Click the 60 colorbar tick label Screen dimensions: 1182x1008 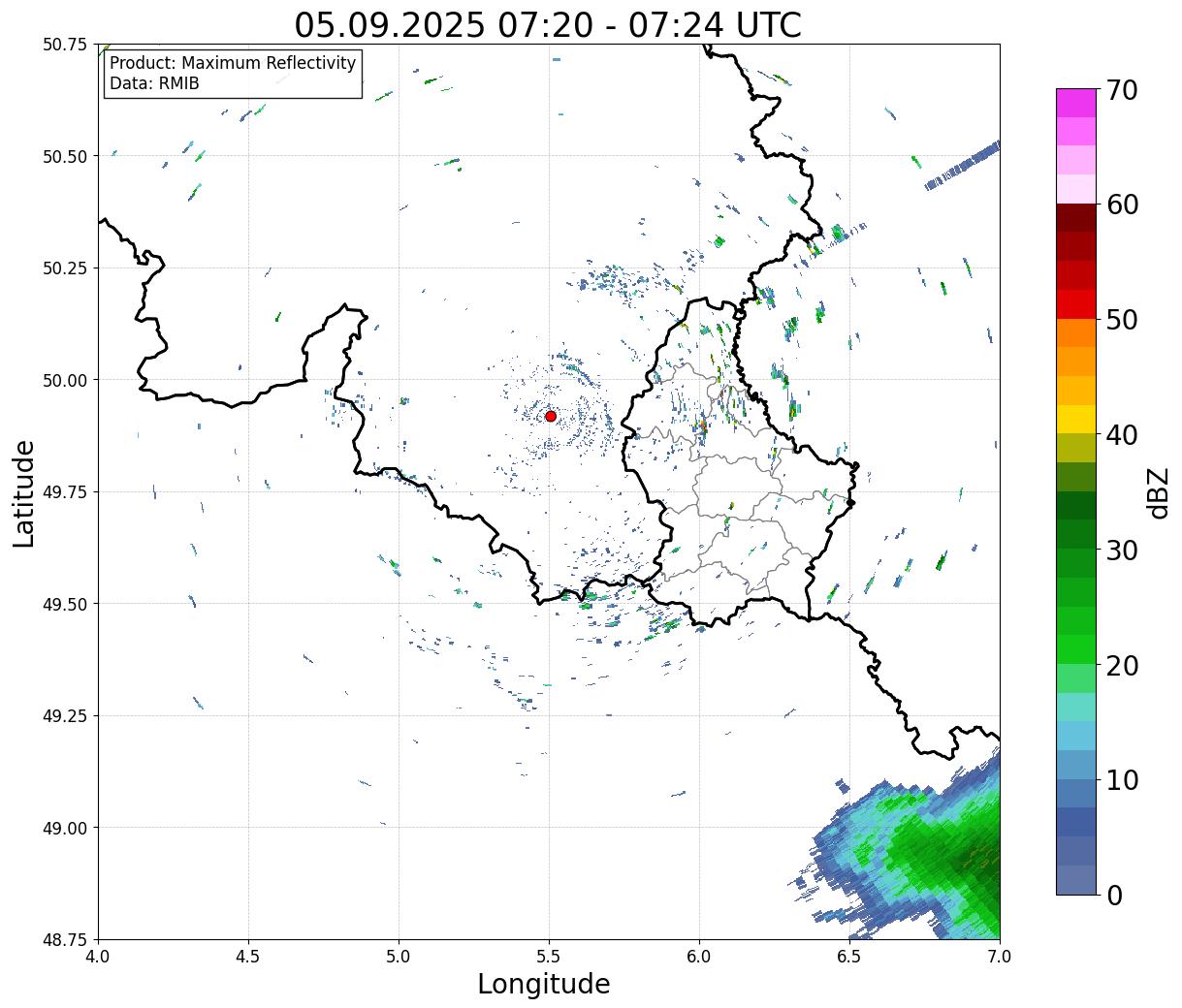click(1121, 205)
